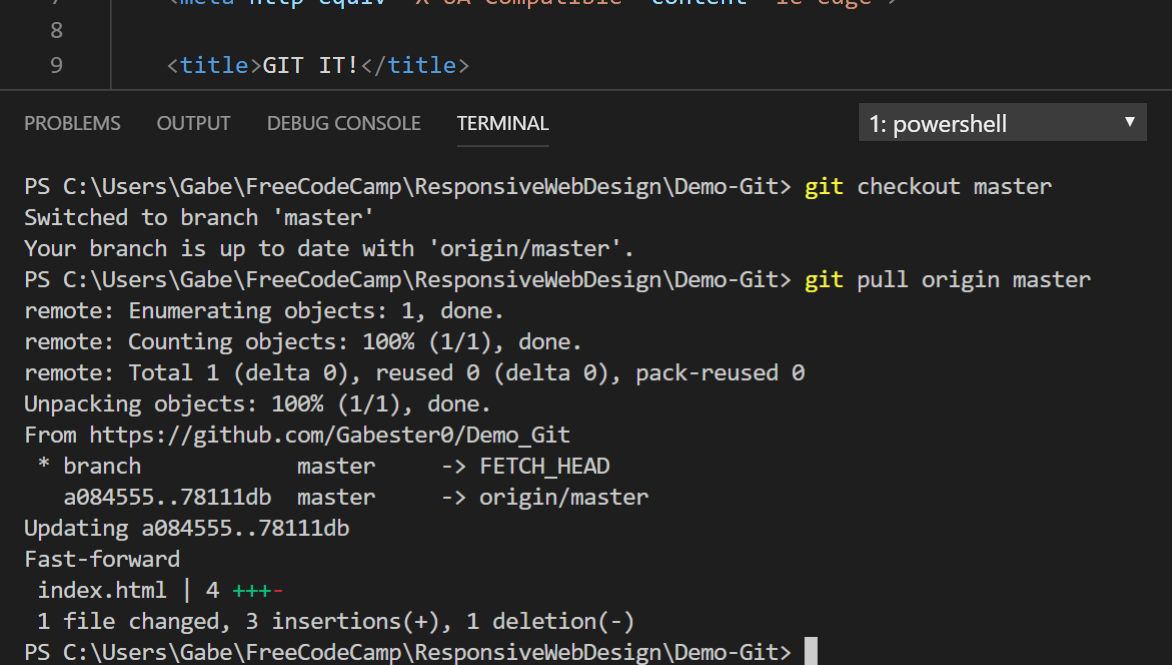Click 'FETCH_HEAD' in the branch line
The image size is (1172, 665).
547,465
